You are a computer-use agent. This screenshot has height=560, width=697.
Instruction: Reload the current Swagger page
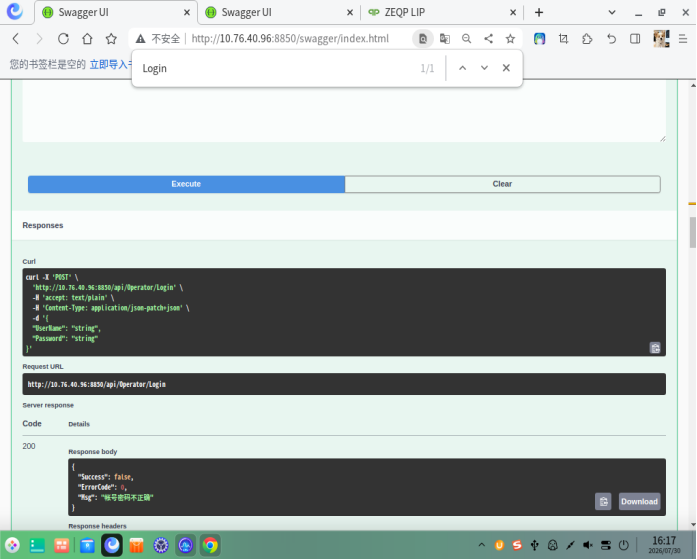(63, 39)
